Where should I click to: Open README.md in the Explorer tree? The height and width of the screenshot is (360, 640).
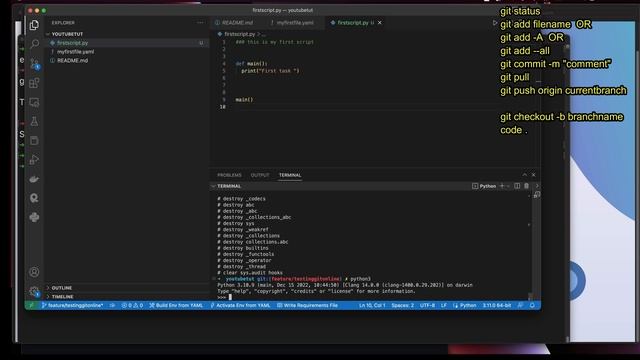(127, 60)
